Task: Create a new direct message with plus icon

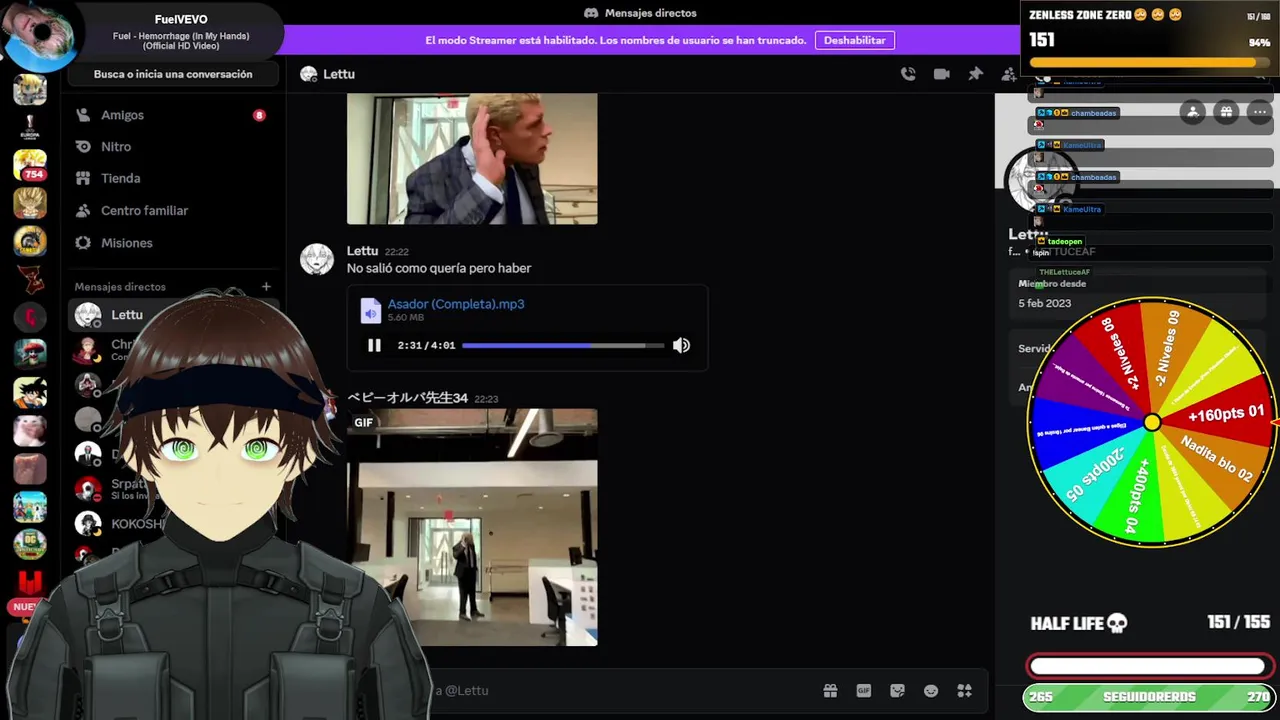Action: (266, 287)
